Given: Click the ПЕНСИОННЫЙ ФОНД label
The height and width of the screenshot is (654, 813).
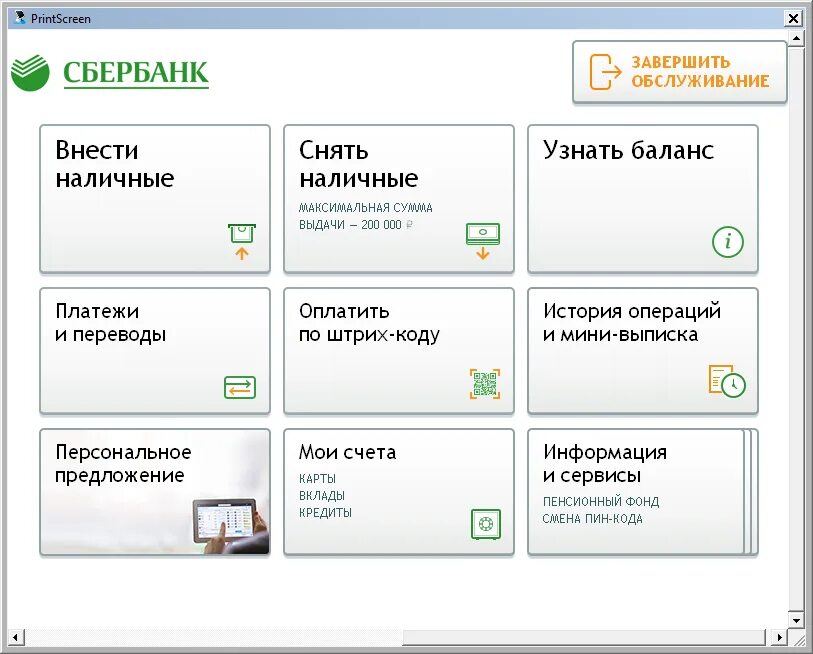Looking at the screenshot, I should [x=601, y=502].
